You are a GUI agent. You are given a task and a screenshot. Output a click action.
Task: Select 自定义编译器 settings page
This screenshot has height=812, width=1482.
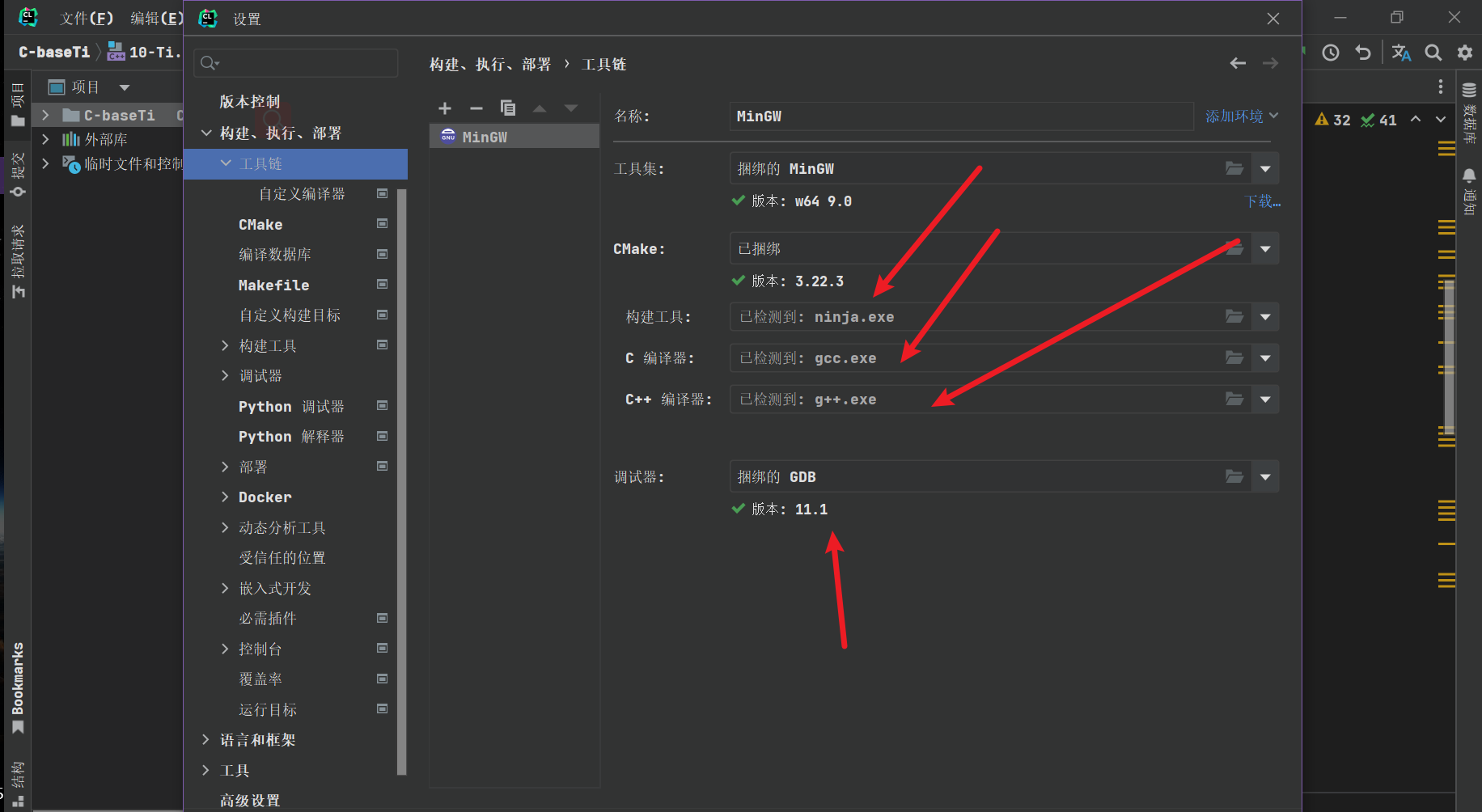click(x=302, y=193)
